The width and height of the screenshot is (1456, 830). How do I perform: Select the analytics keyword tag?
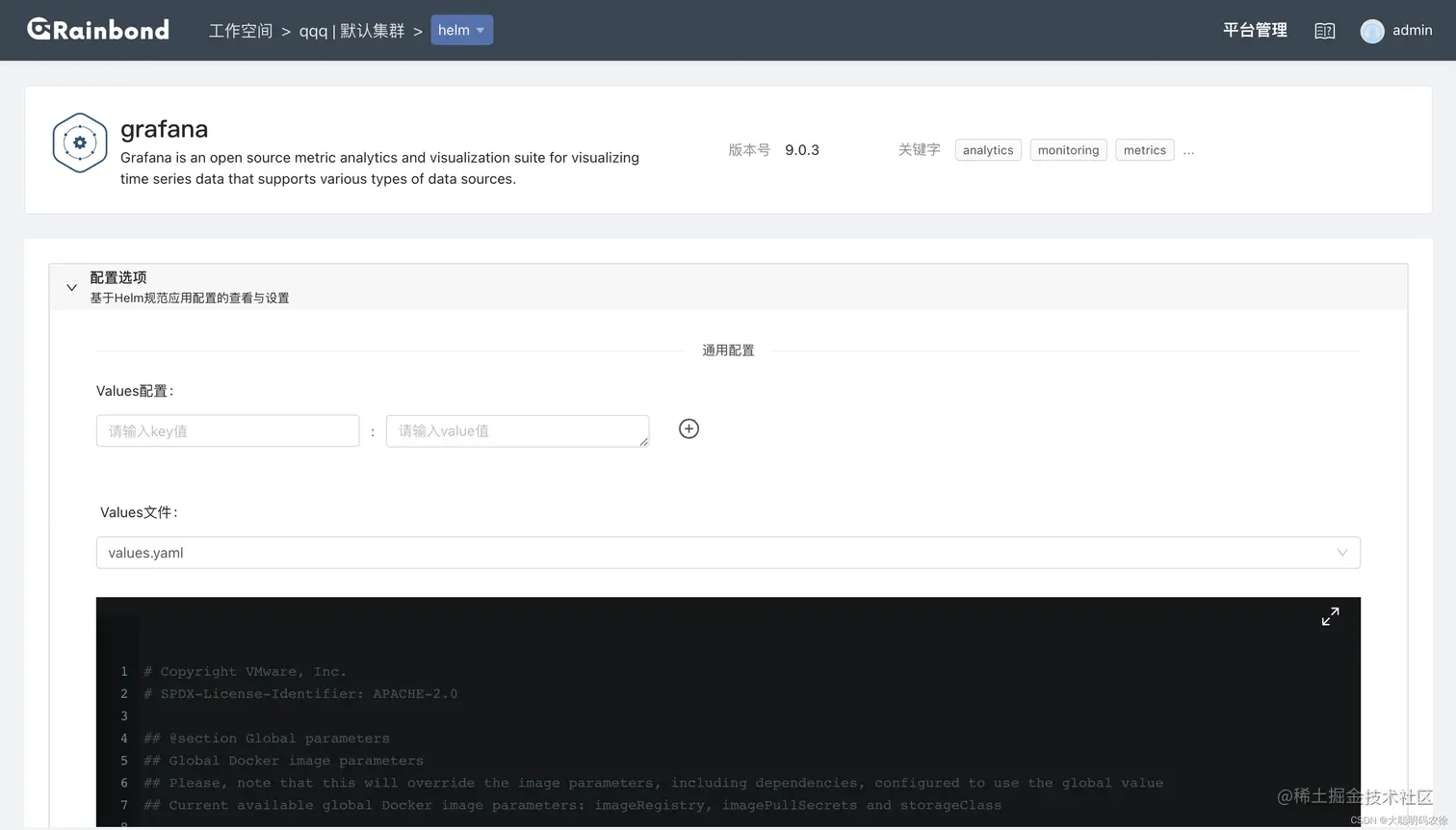[x=988, y=150]
